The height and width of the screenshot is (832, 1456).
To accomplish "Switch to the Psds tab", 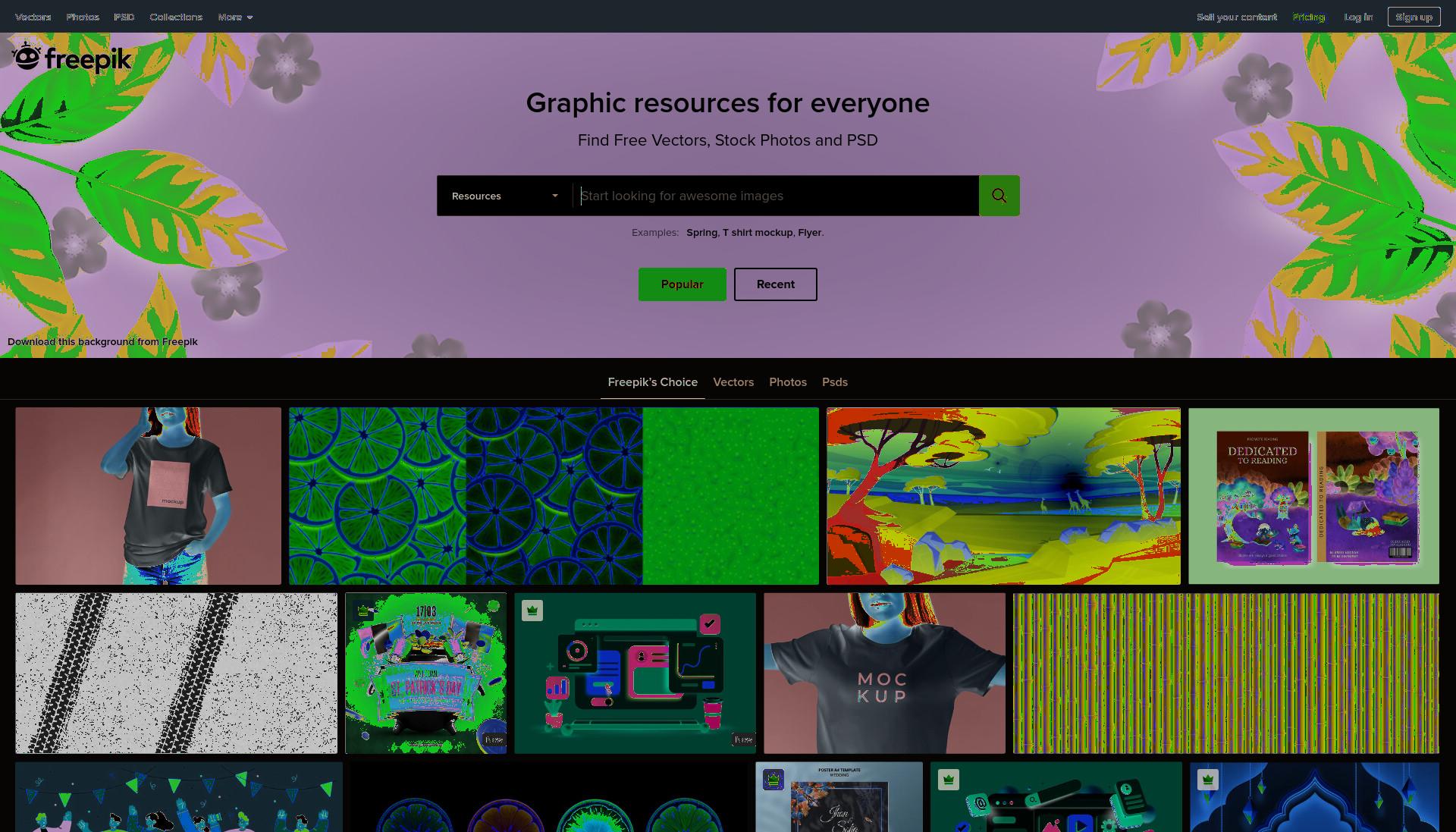I will [x=835, y=382].
